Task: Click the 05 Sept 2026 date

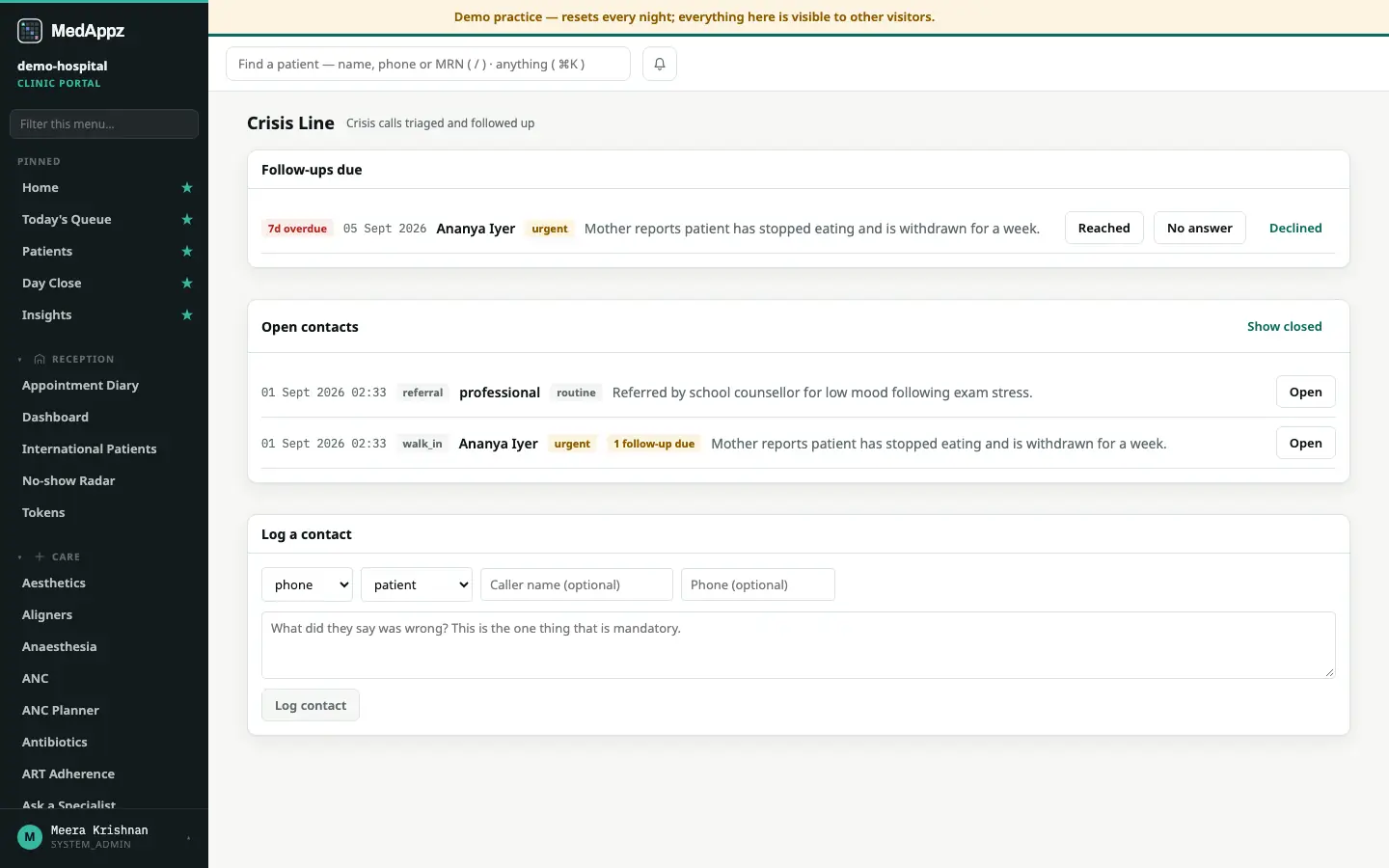Action: click(385, 229)
